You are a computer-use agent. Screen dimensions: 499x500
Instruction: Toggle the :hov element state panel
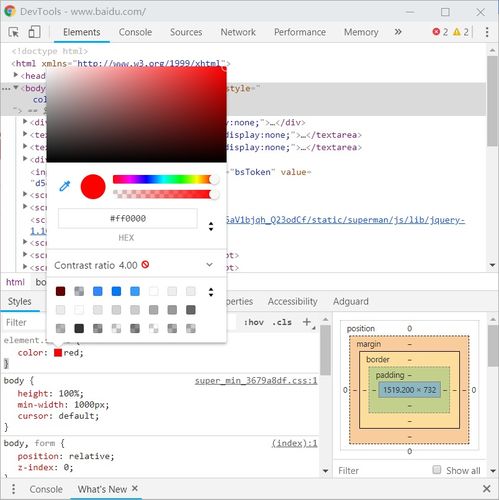(x=254, y=322)
